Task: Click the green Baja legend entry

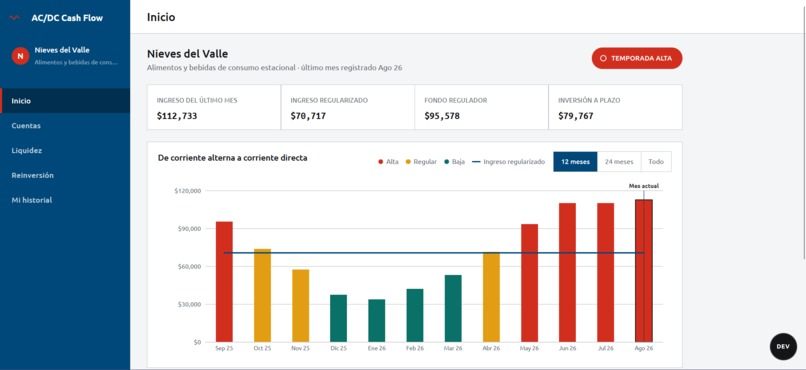Action: tap(454, 162)
